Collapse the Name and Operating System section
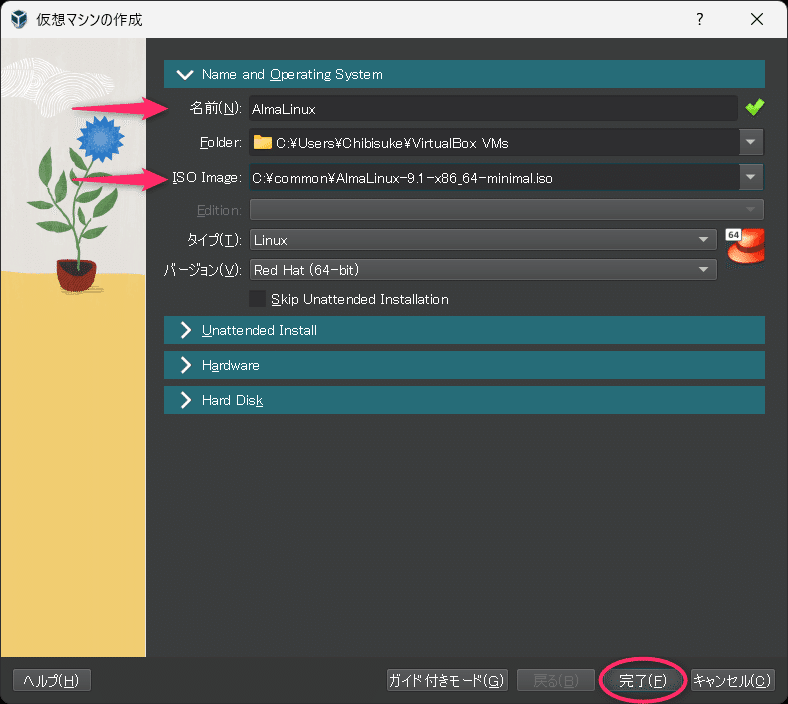Viewport: 788px width, 704px height. pos(185,75)
